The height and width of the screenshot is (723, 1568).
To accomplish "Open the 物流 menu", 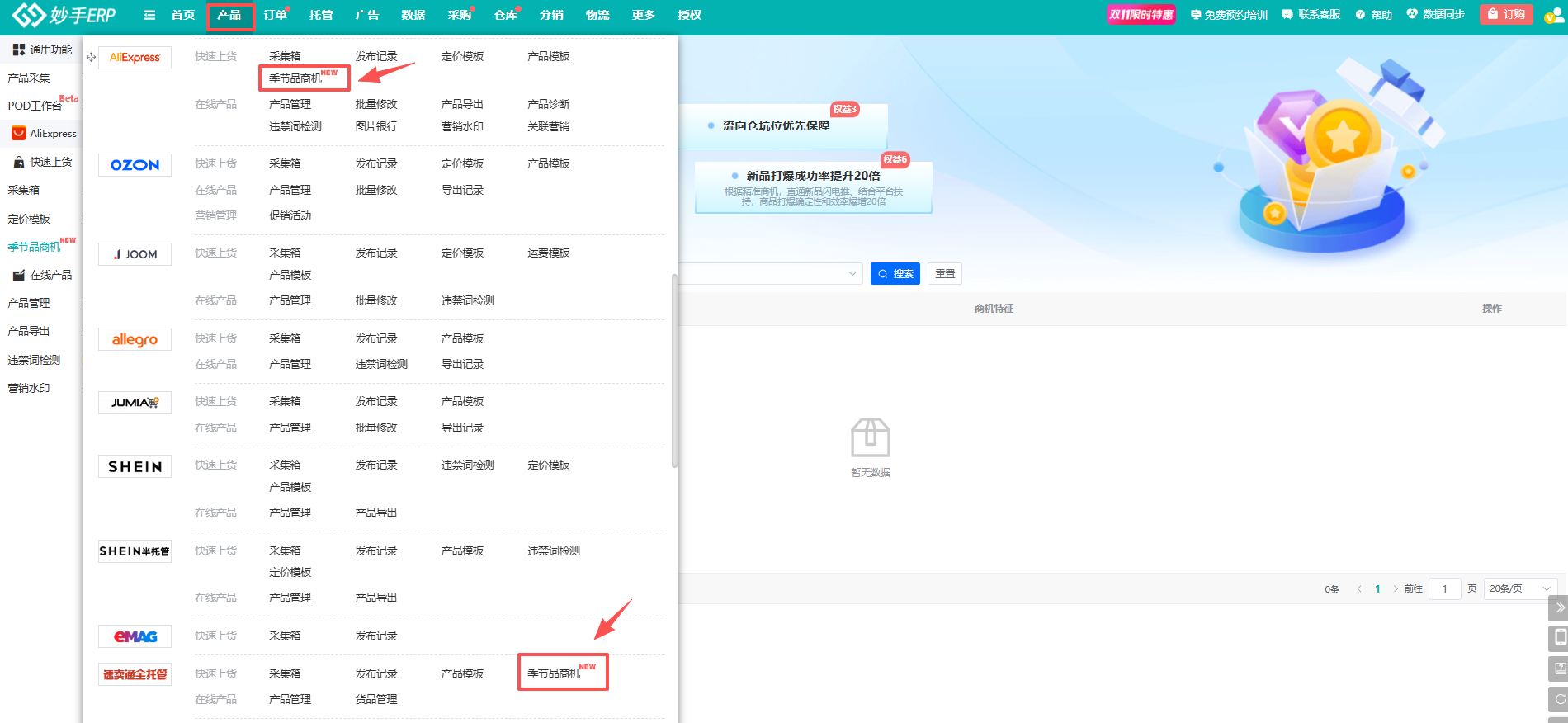I will tap(597, 15).
